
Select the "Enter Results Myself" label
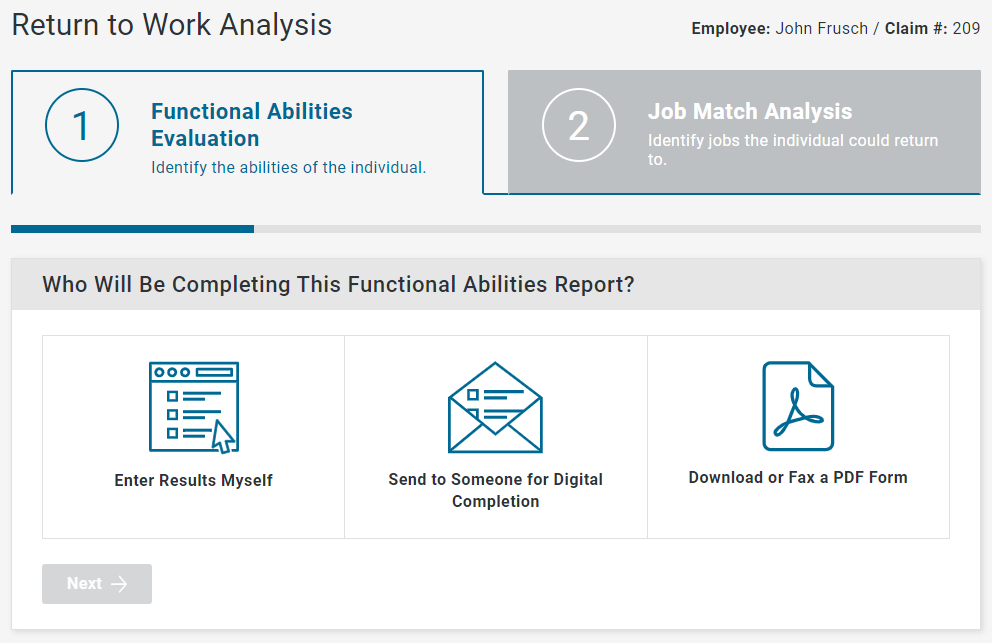coord(193,480)
